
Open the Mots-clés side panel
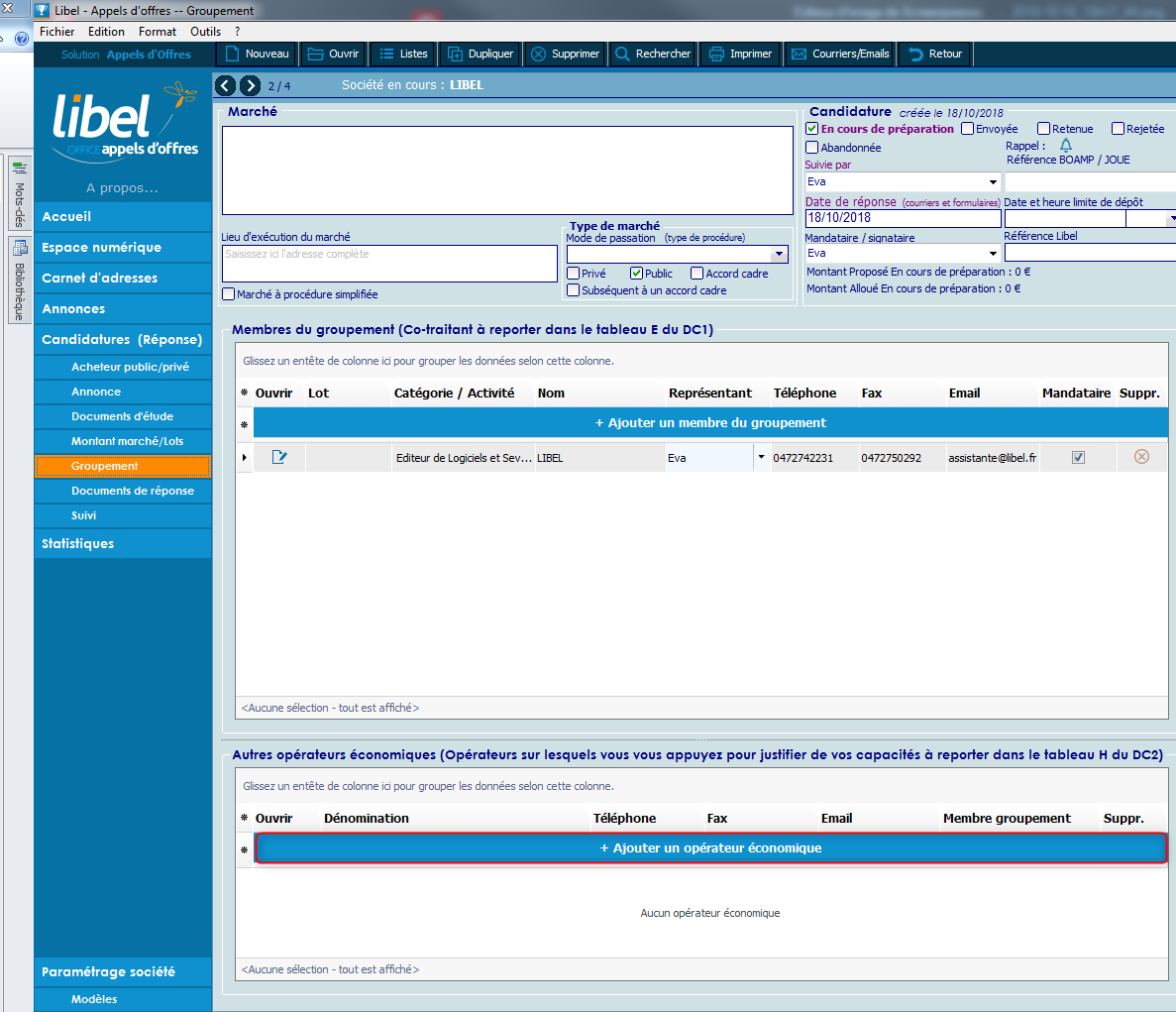pyautogui.click(x=20, y=193)
